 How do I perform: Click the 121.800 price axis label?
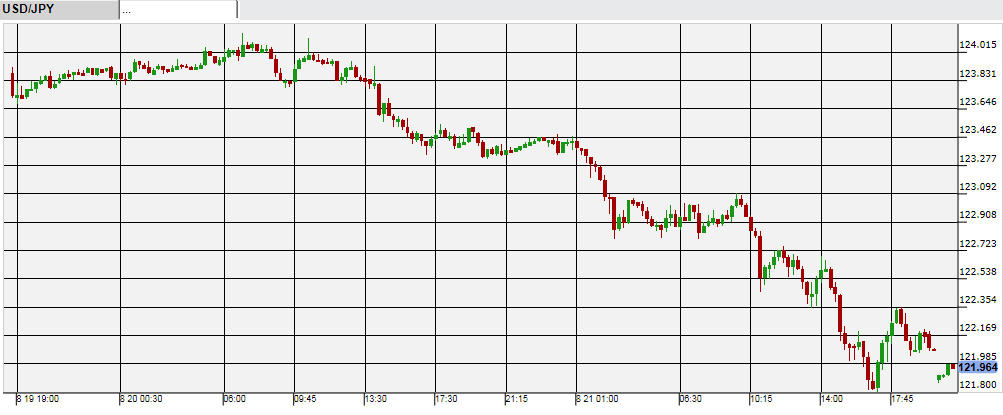point(978,385)
